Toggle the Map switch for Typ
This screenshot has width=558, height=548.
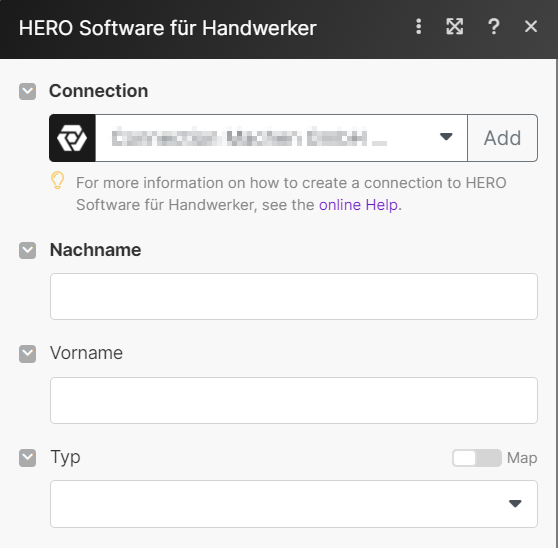coord(477,458)
